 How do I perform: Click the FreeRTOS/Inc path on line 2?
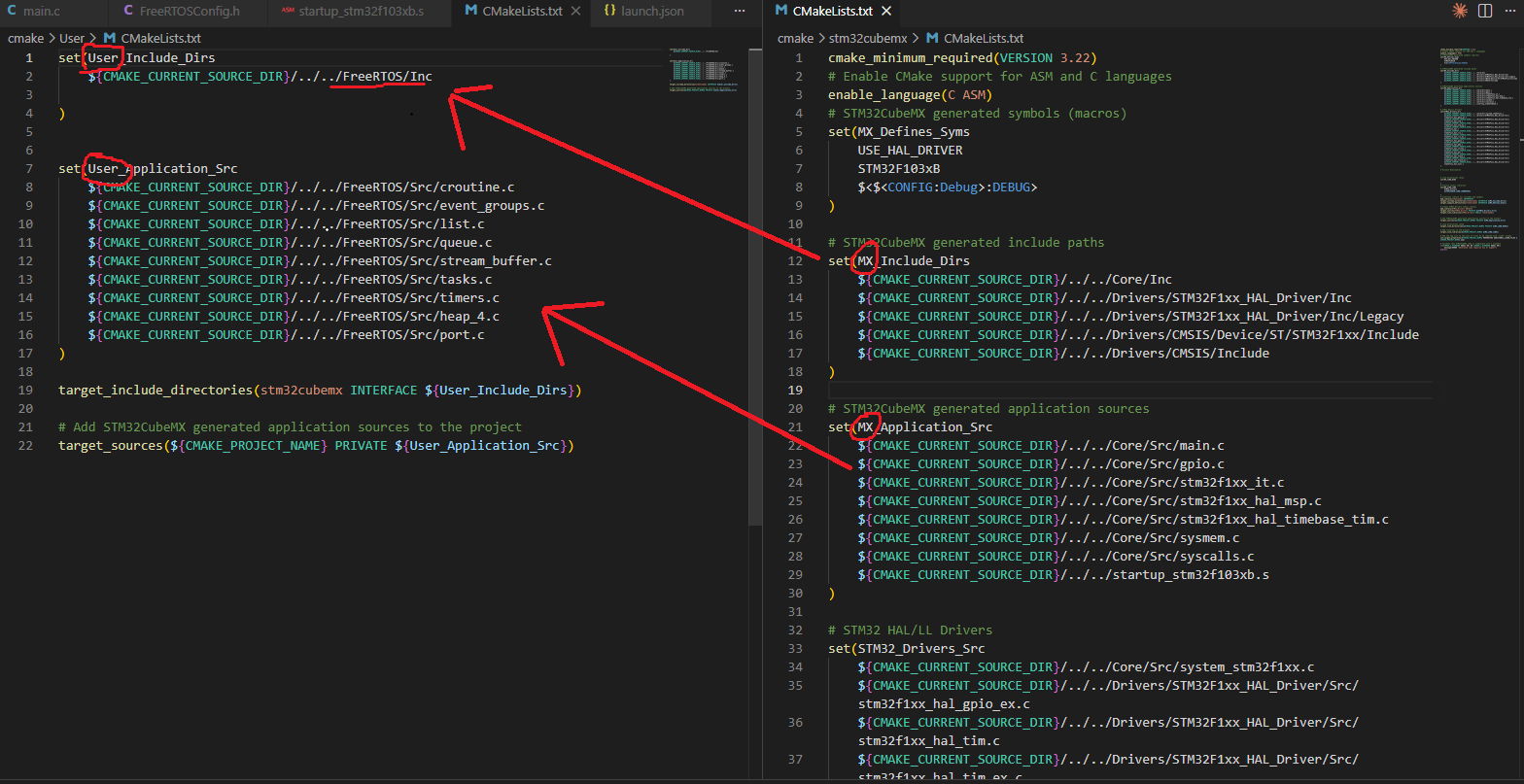coord(387,77)
